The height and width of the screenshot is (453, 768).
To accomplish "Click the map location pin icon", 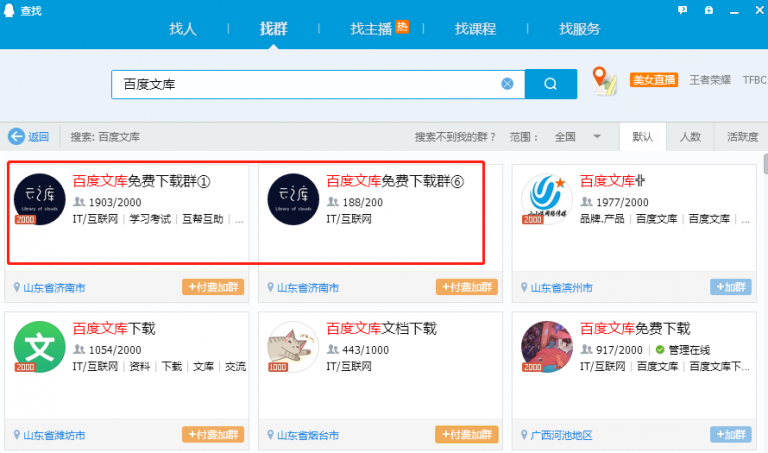I will [602, 80].
